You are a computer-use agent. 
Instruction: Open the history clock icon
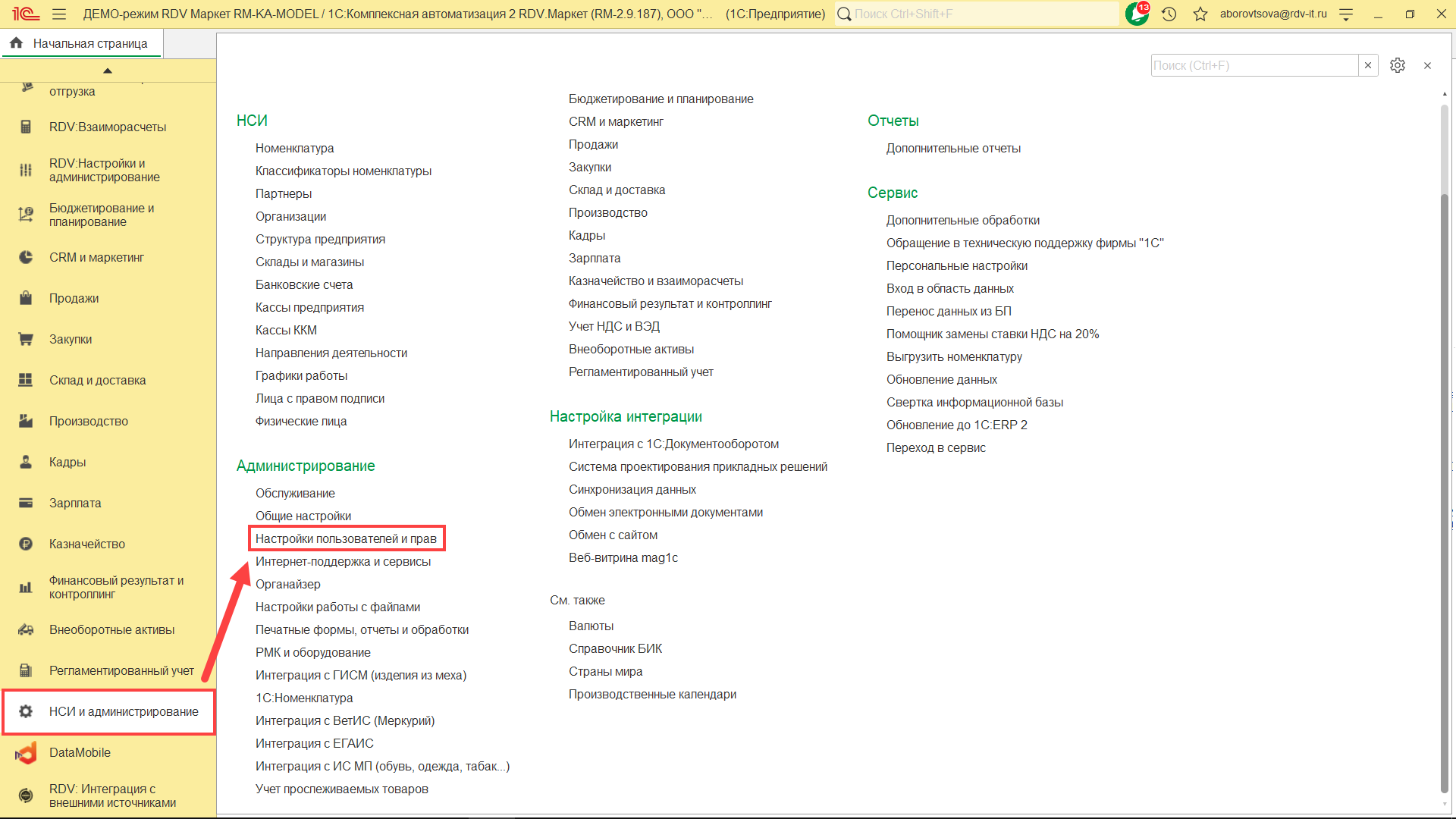click(1169, 14)
